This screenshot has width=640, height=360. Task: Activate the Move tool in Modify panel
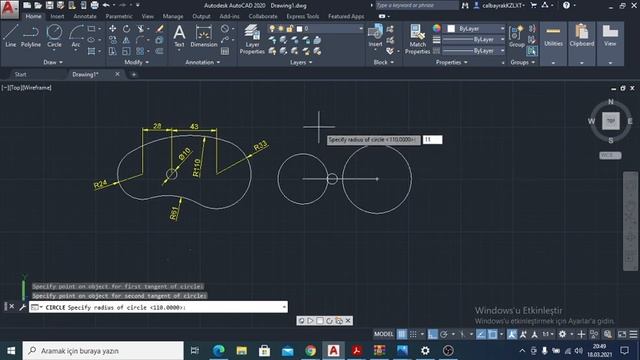(x=112, y=29)
